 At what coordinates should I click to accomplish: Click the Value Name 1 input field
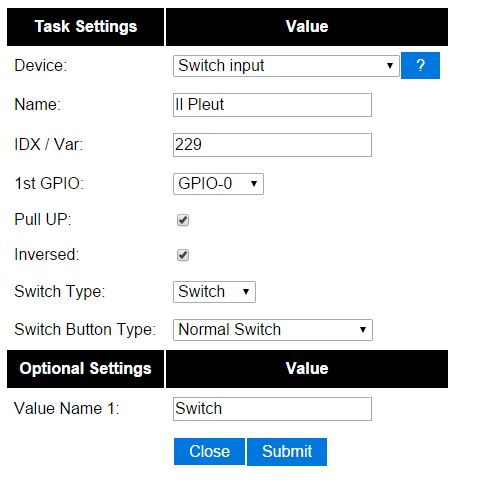pos(272,409)
